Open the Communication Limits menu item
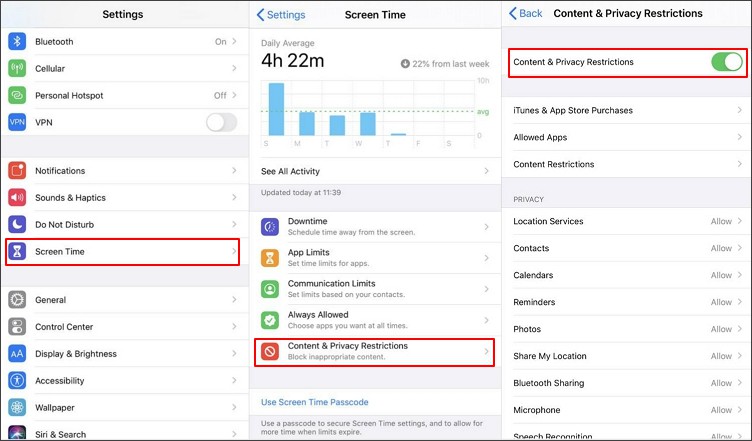This screenshot has width=752, height=441. click(374, 289)
